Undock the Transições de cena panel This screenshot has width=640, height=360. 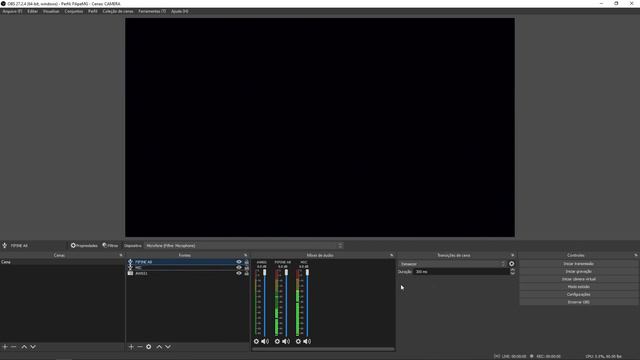pyautogui.click(x=513, y=255)
